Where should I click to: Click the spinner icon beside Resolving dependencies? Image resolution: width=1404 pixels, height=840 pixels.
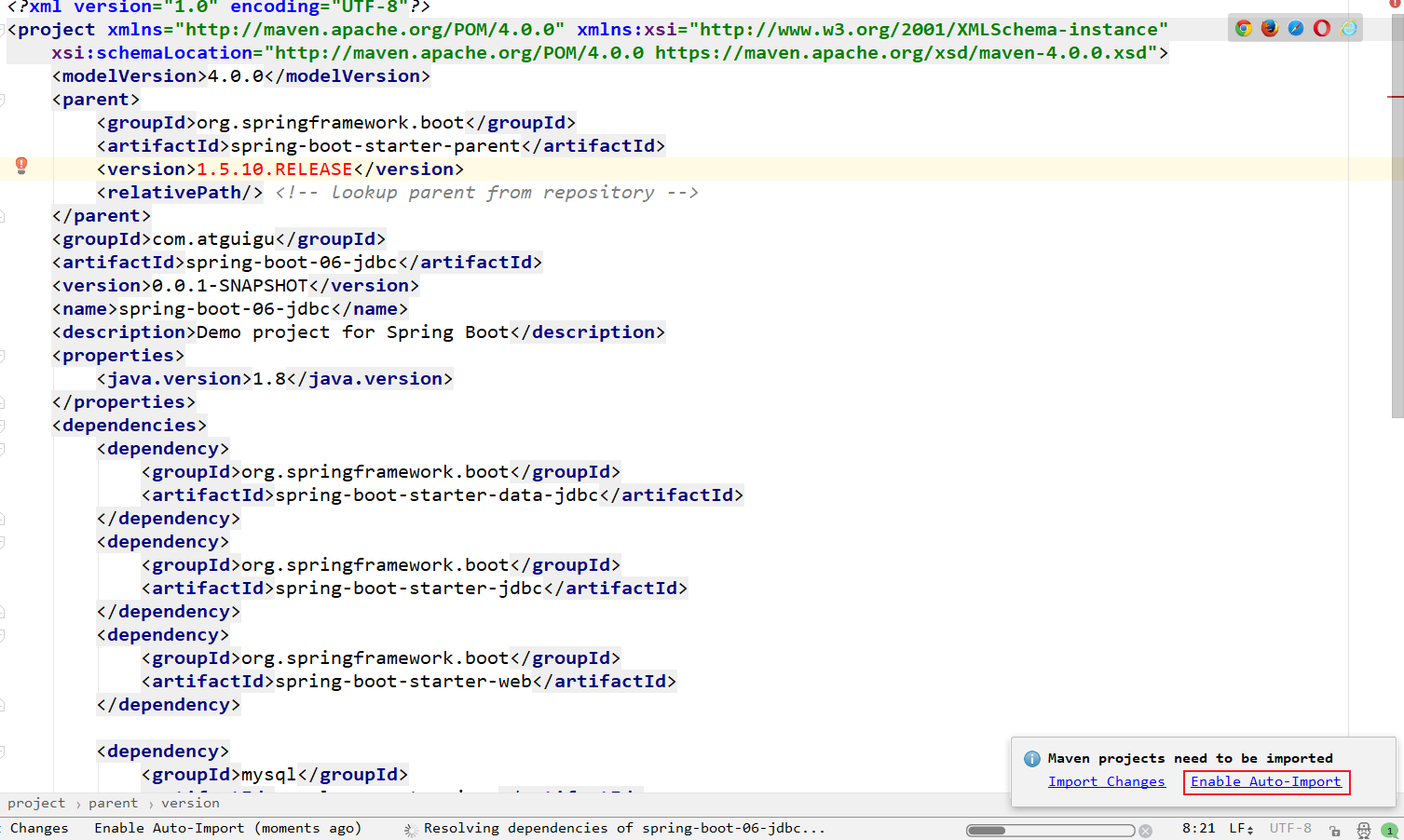pos(410,829)
